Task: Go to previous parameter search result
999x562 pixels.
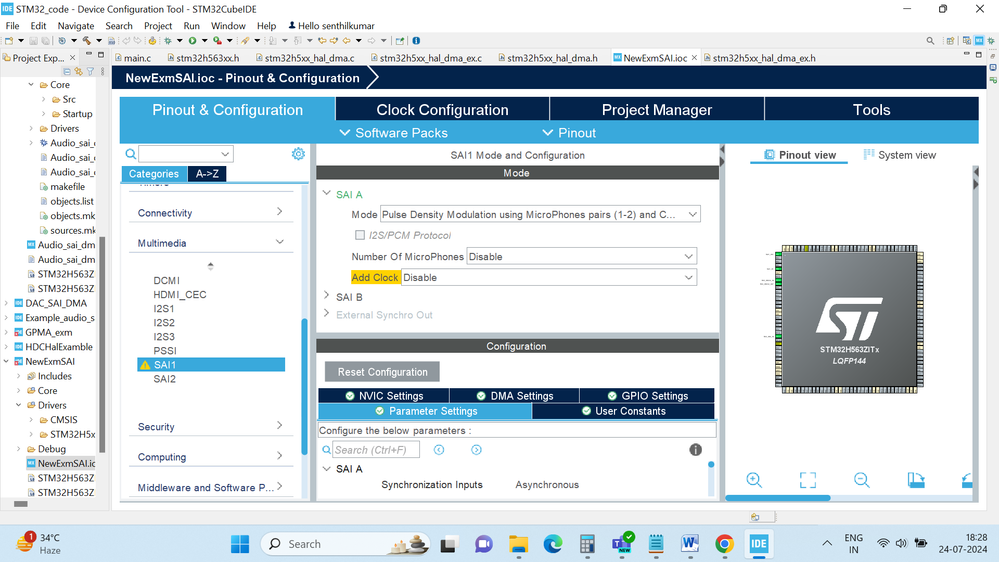Action: pyautogui.click(x=439, y=450)
